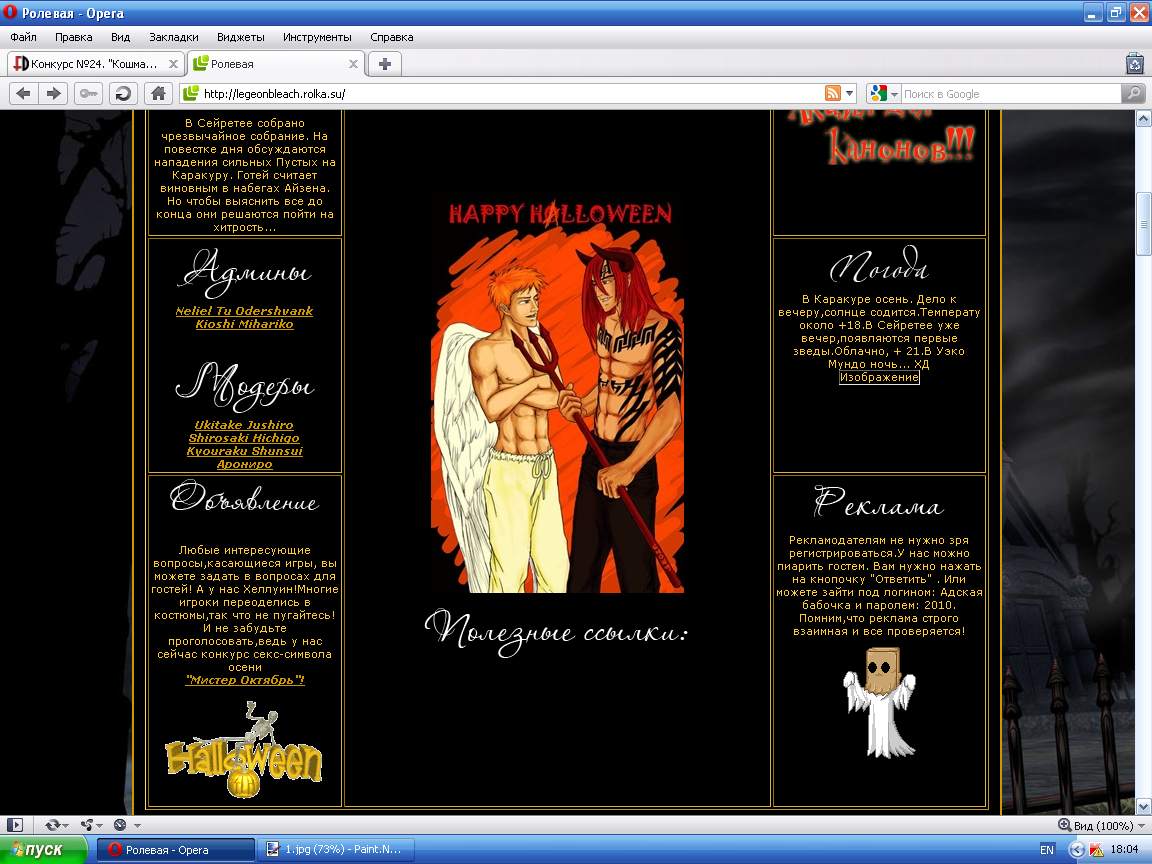Open the closed tabs trash icon
This screenshot has height=864, width=1152.
(1134, 64)
